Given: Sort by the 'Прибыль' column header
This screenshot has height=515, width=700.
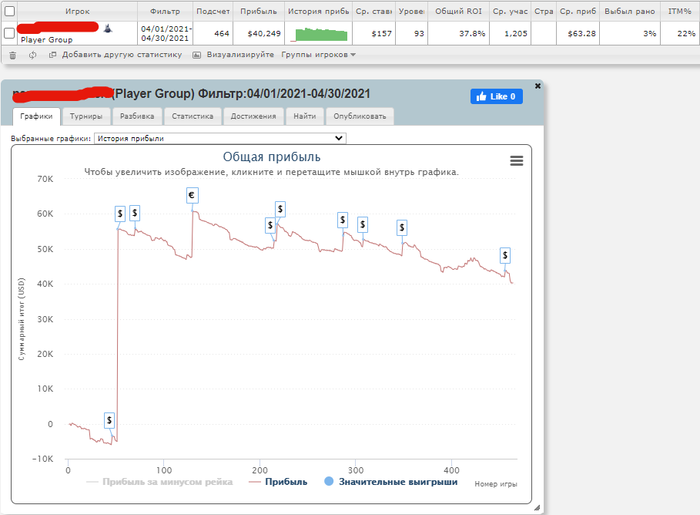Looking at the screenshot, I should (259, 11).
